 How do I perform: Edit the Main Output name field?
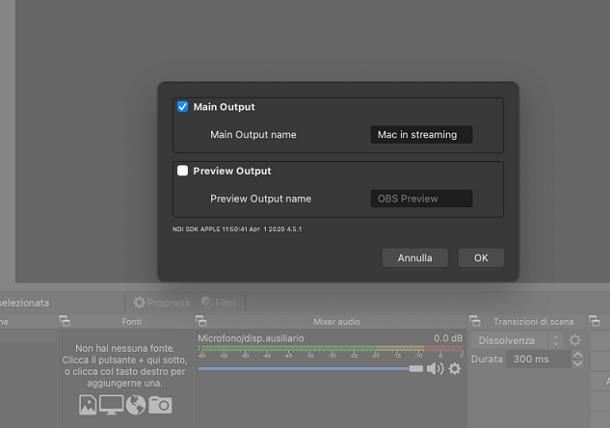coord(421,135)
